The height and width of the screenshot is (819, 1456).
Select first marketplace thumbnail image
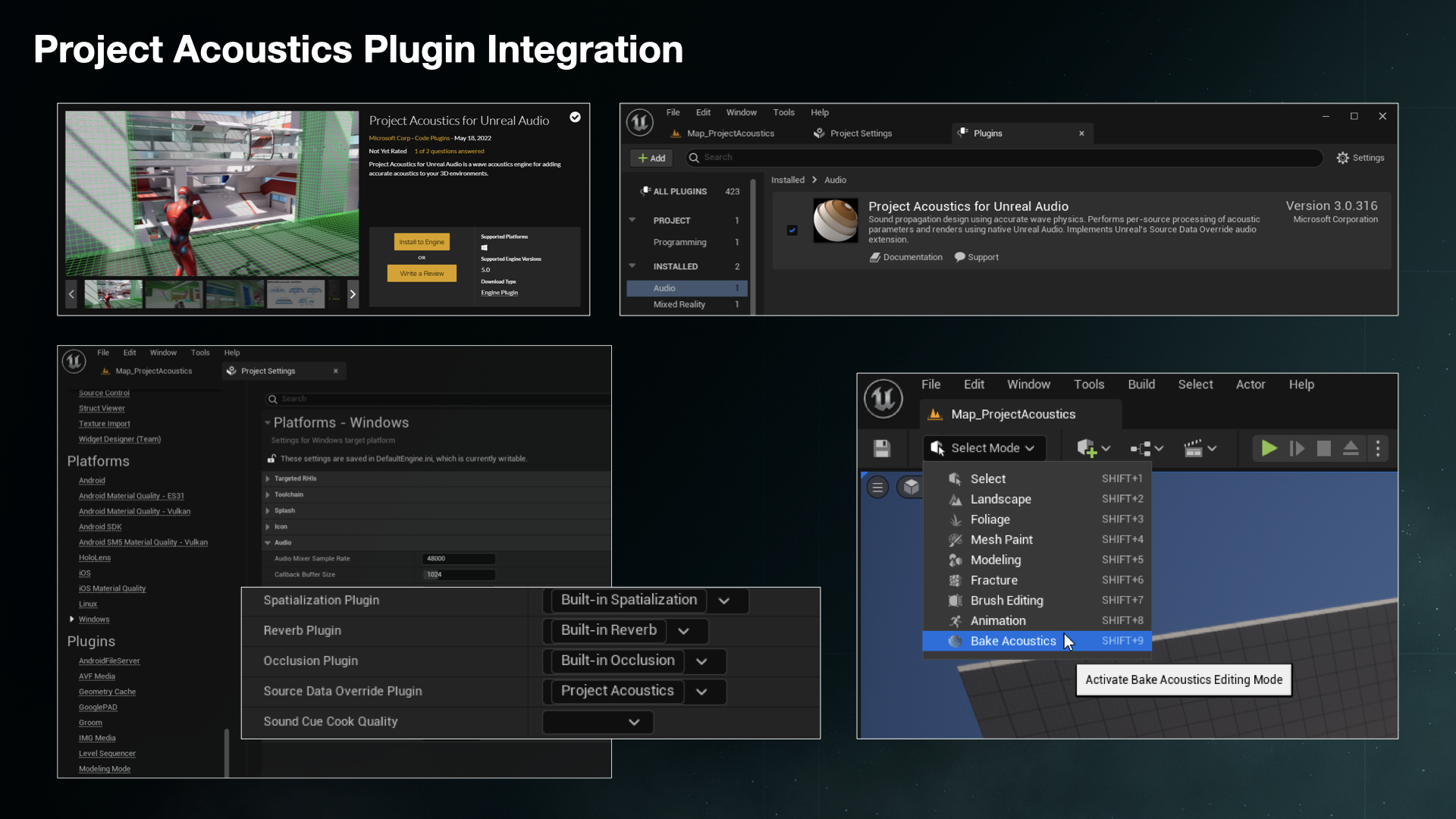point(113,293)
